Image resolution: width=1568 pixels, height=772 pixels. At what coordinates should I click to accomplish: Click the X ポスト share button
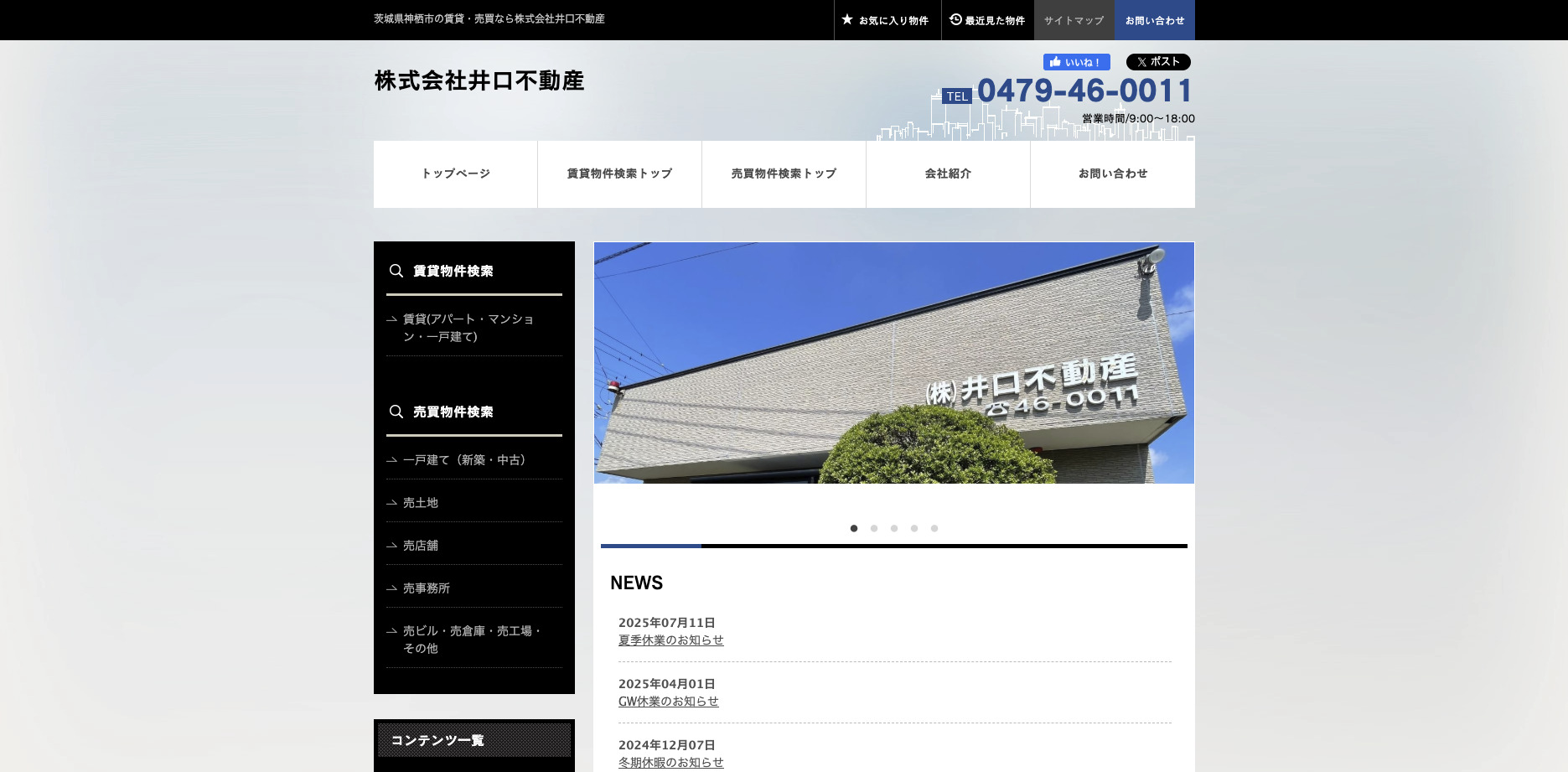pyautogui.click(x=1157, y=61)
